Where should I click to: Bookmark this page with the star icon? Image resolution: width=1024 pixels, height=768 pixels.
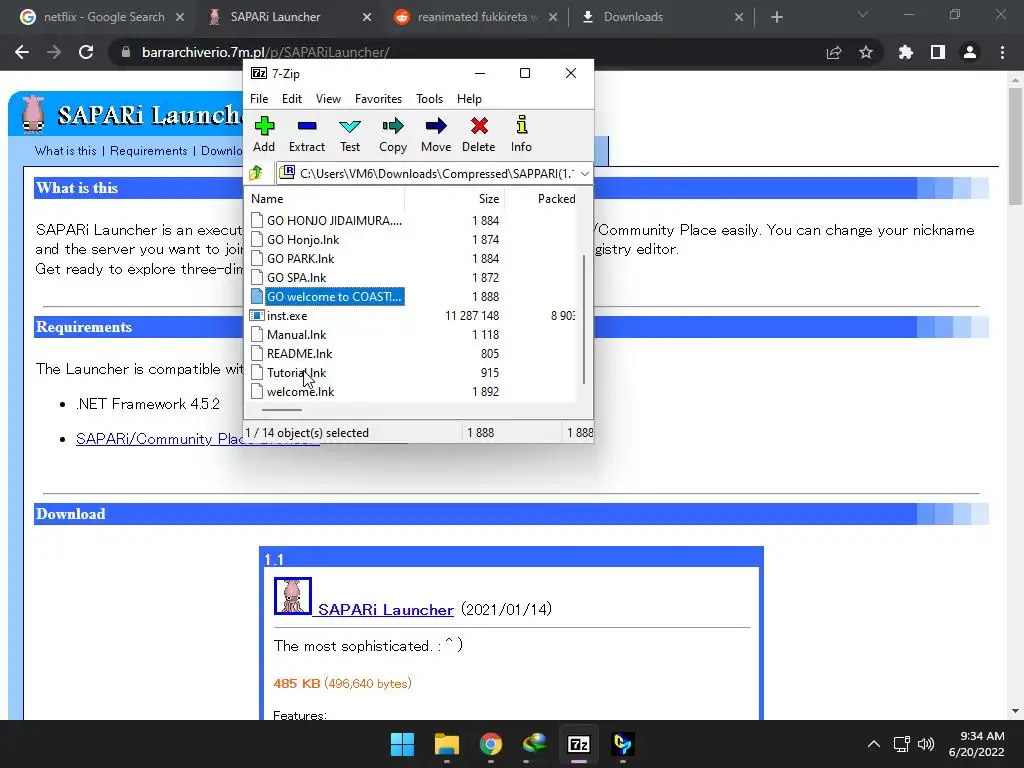point(866,52)
